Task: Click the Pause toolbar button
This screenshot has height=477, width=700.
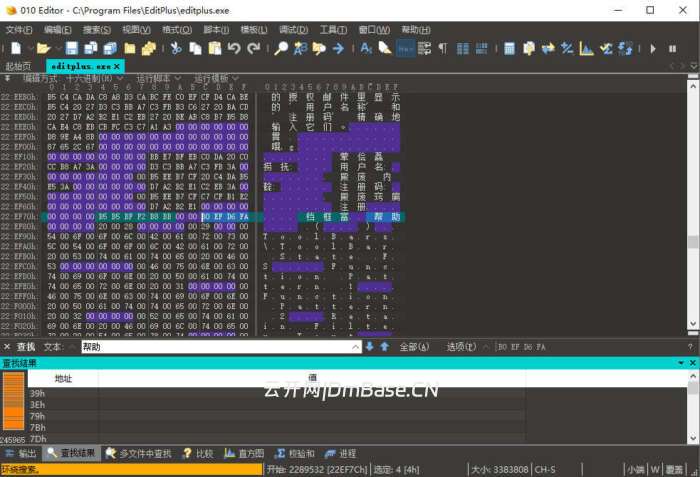Action: point(672,48)
